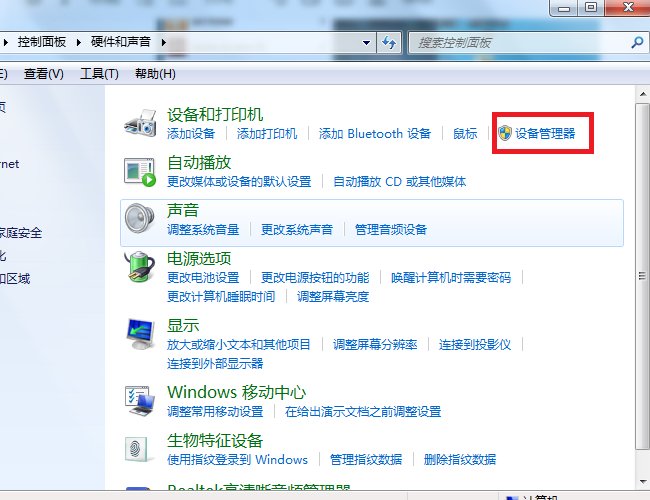This screenshot has width=650, height=500.
Task: Click 更改计算机睡眠时间 link
Action: point(221,296)
